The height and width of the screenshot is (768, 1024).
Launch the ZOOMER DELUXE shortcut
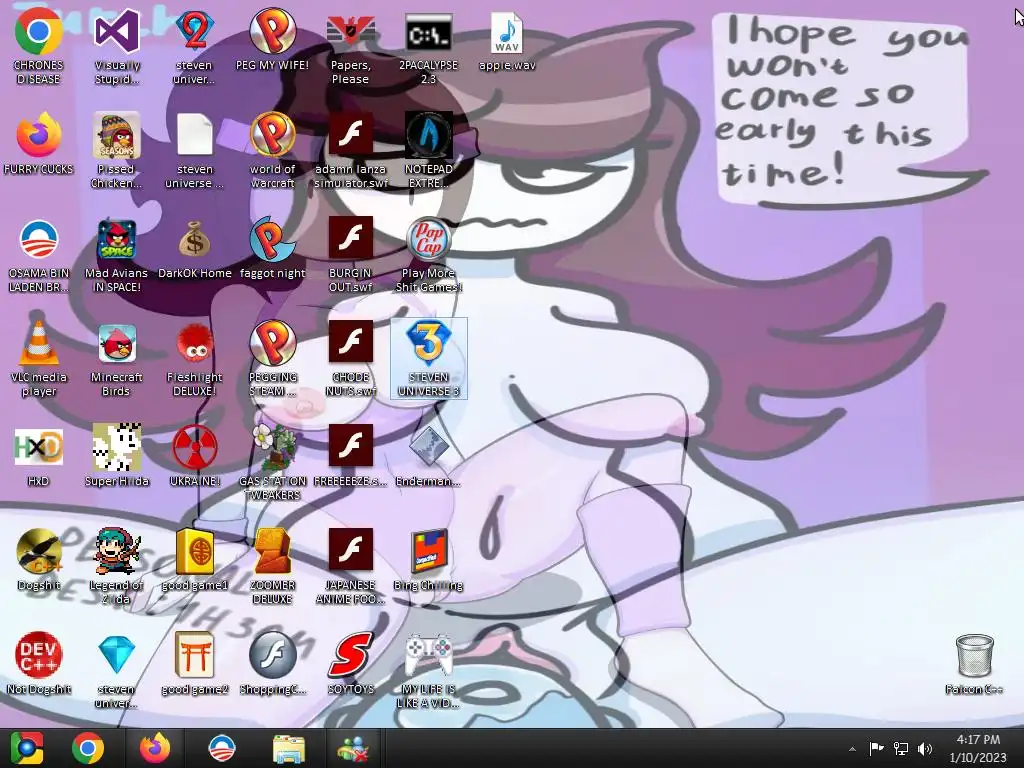tap(272, 567)
